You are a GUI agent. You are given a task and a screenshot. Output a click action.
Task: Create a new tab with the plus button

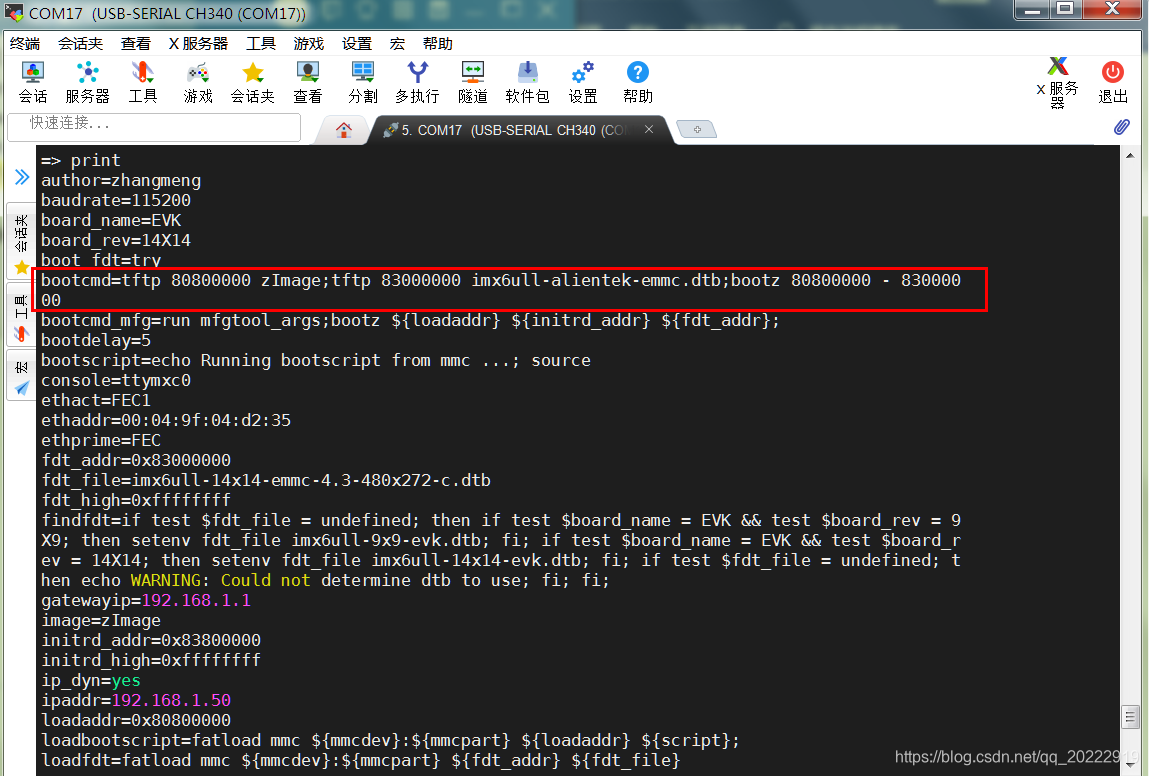pos(696,128)
